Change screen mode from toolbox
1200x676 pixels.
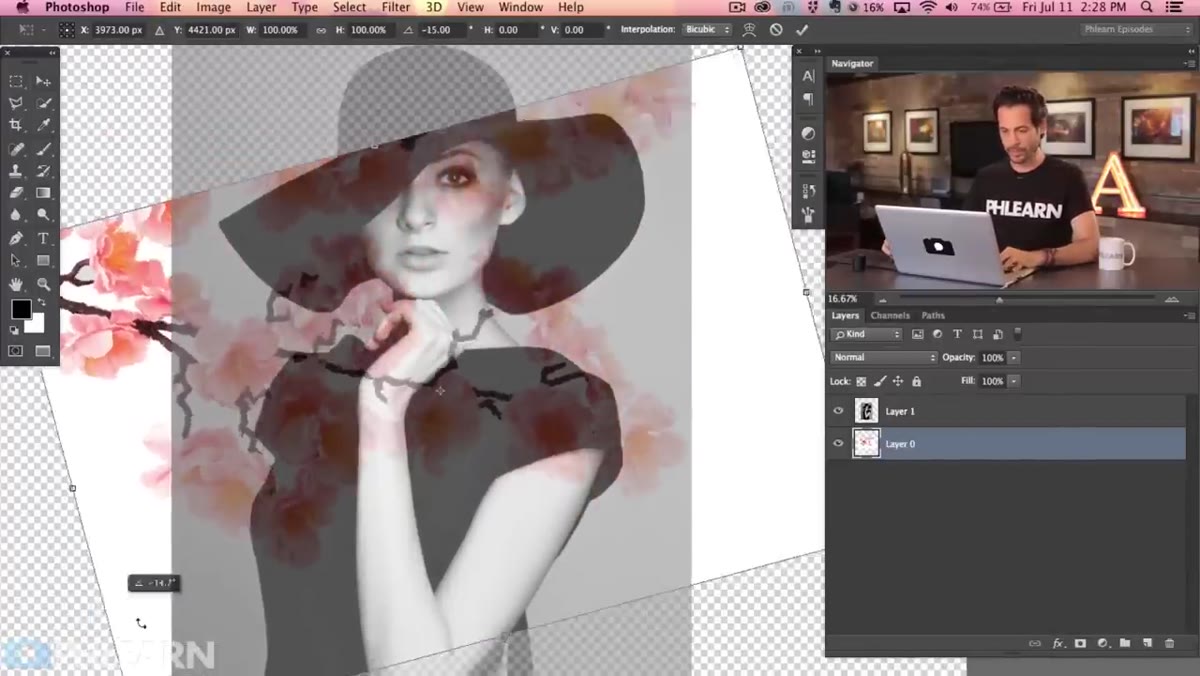click(x=44, y=351)
